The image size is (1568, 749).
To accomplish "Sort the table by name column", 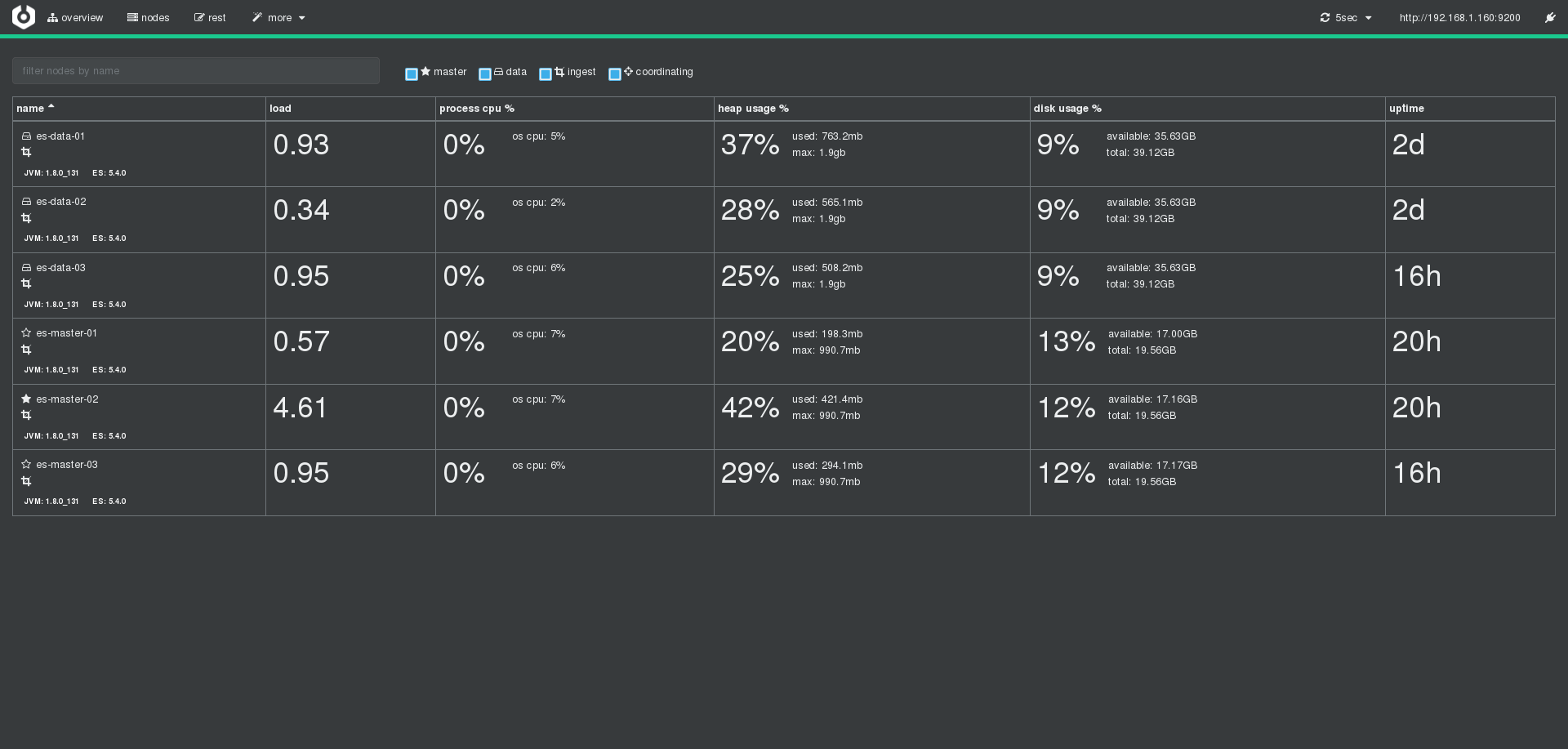I will tap(31, 109).
